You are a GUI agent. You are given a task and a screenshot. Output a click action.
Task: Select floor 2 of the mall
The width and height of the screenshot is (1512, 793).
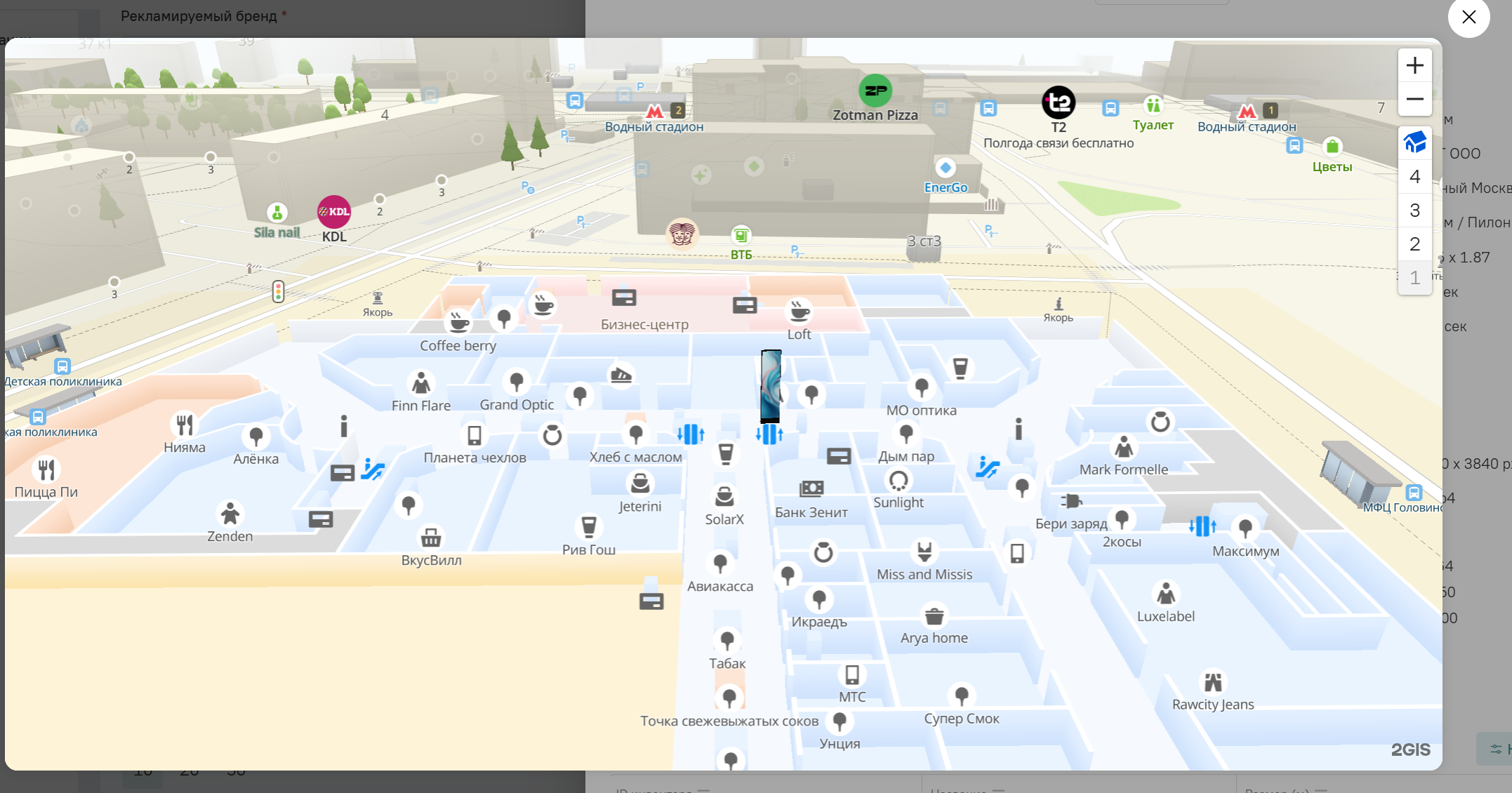[x=1414, y=244]
